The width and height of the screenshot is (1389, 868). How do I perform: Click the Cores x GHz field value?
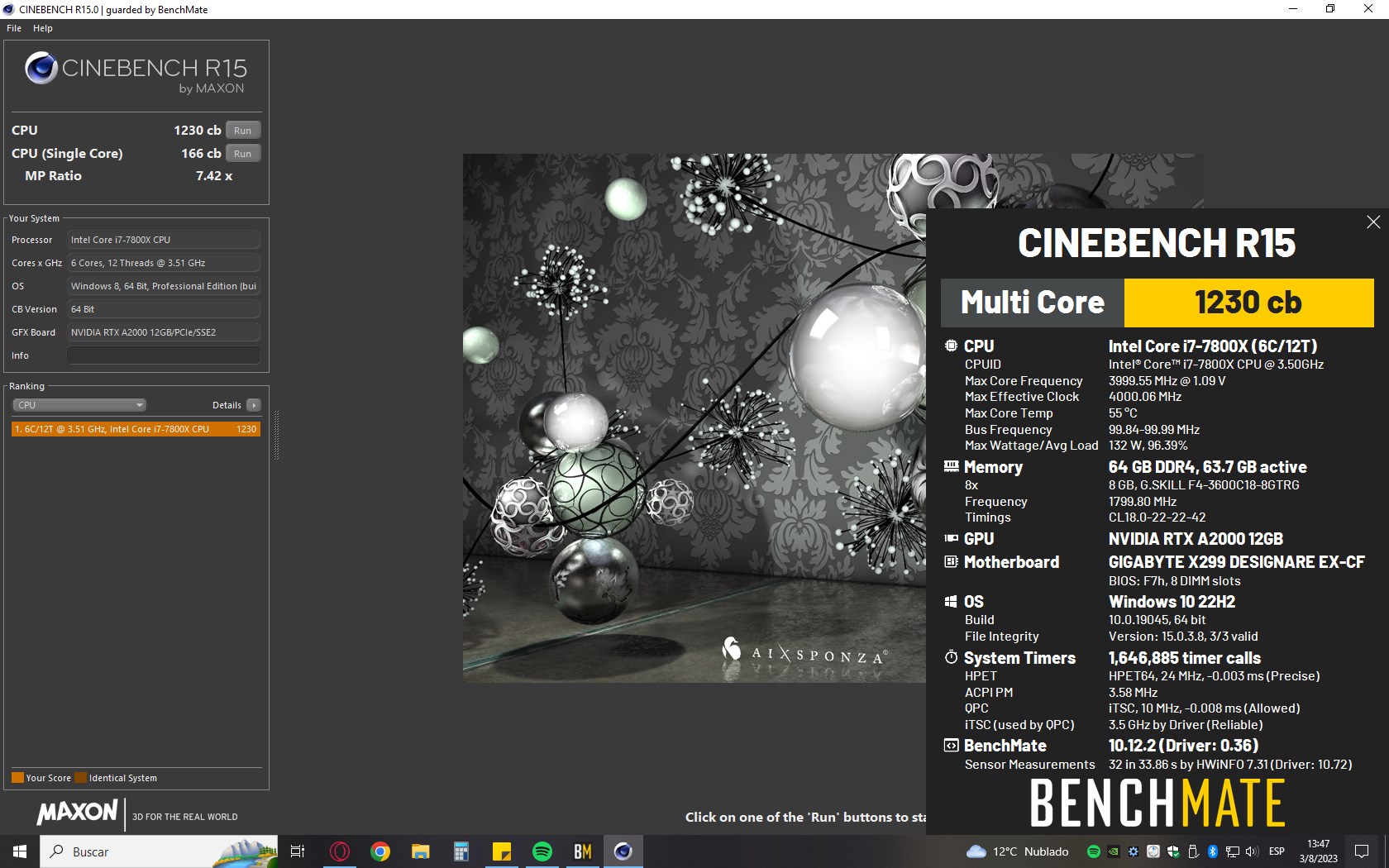pyautogui.click(x=164, y=263)
